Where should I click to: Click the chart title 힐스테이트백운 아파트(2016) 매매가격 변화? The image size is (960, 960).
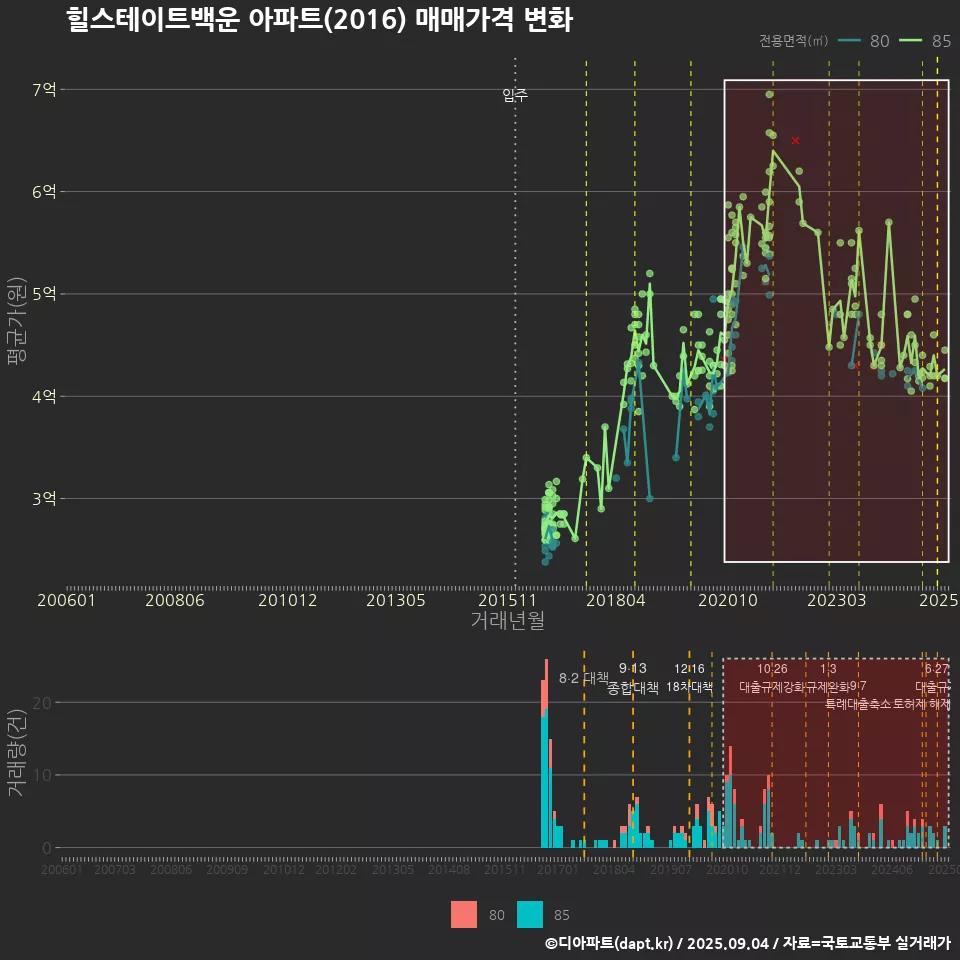[x=319, y=20]
